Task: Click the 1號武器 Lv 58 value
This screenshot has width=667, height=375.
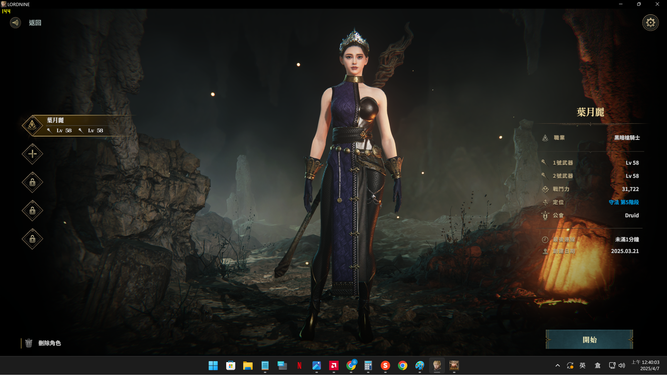Action: point(632,162)
